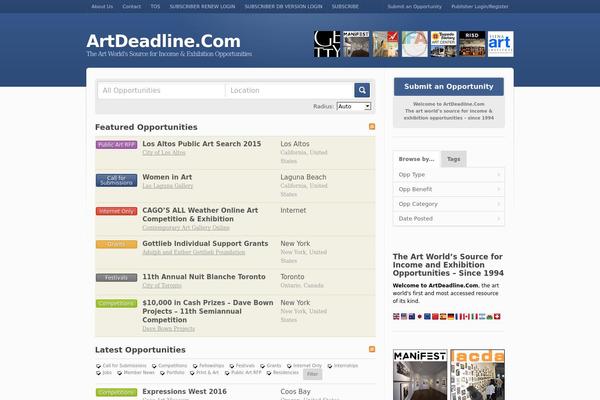600x400 pixels.
Task: Click the big Submit an Opportunity button
Action: pos(448,87)
